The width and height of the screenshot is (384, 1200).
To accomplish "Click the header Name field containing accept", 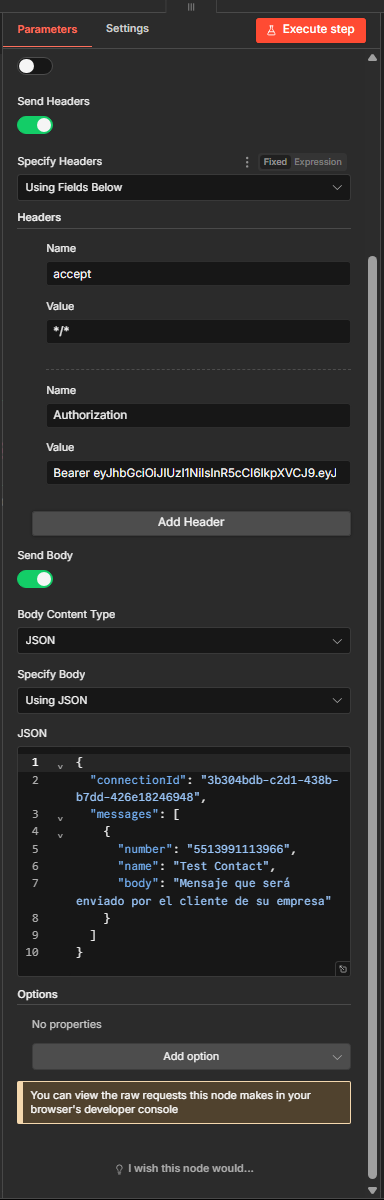I will click(x=198, y=273).
